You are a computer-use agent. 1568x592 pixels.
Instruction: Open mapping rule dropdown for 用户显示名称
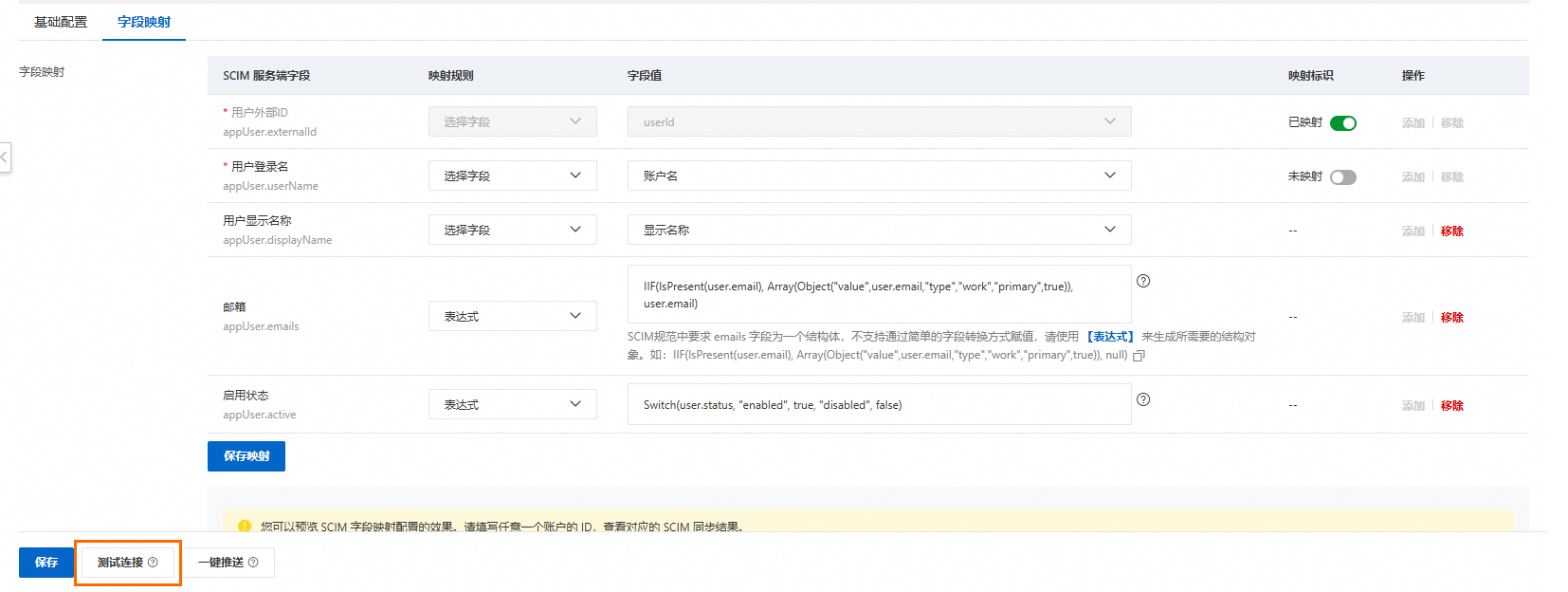click(x=513, y=230)
